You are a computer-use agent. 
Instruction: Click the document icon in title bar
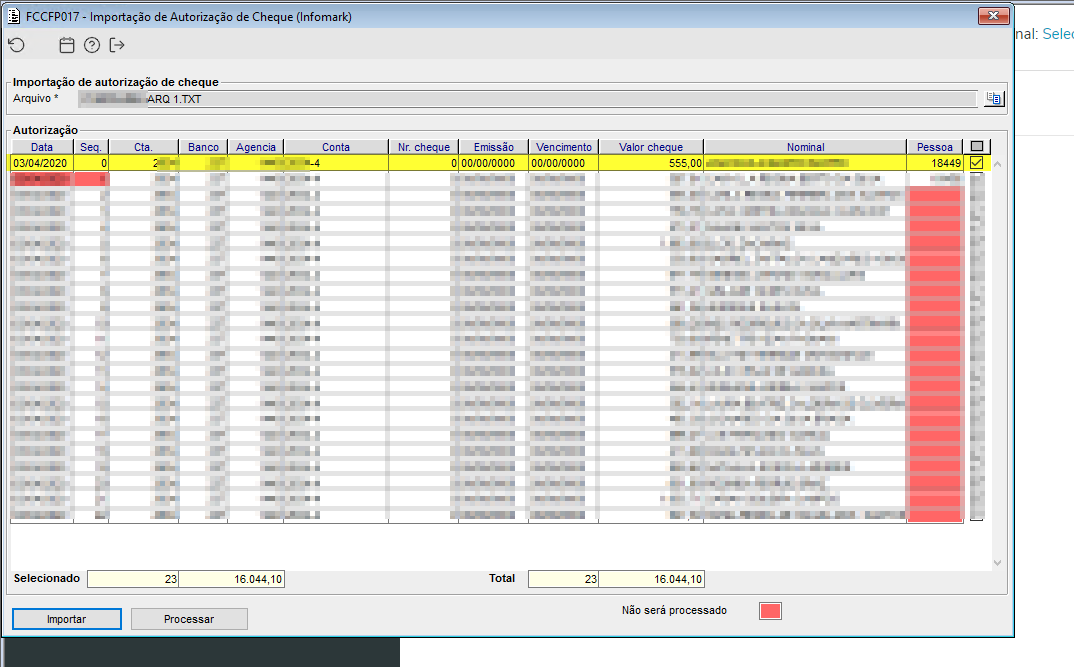click(x=14, y=16)
